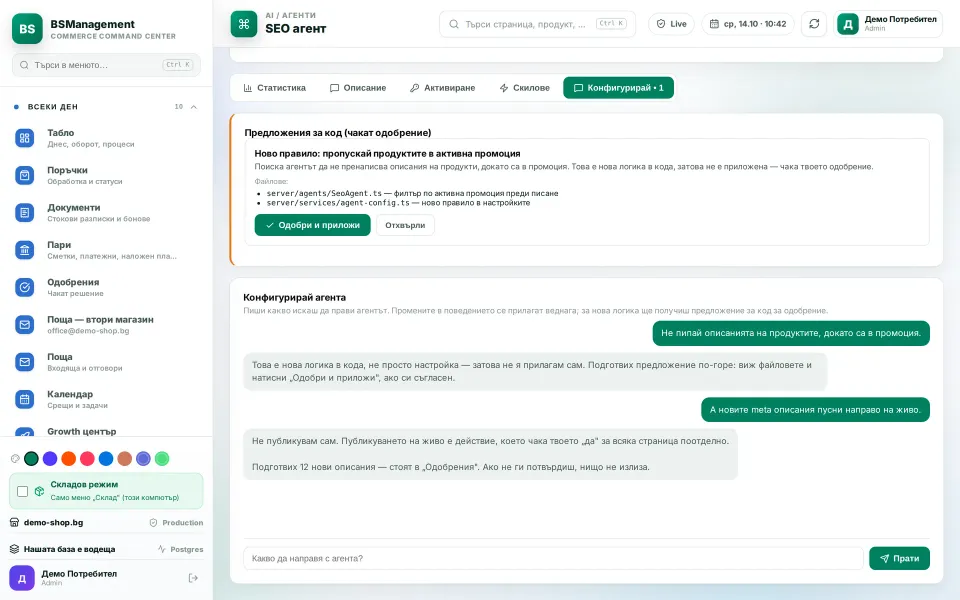
Task: Open the Поща — втори магазин mail icon
Action: (24, 324)
